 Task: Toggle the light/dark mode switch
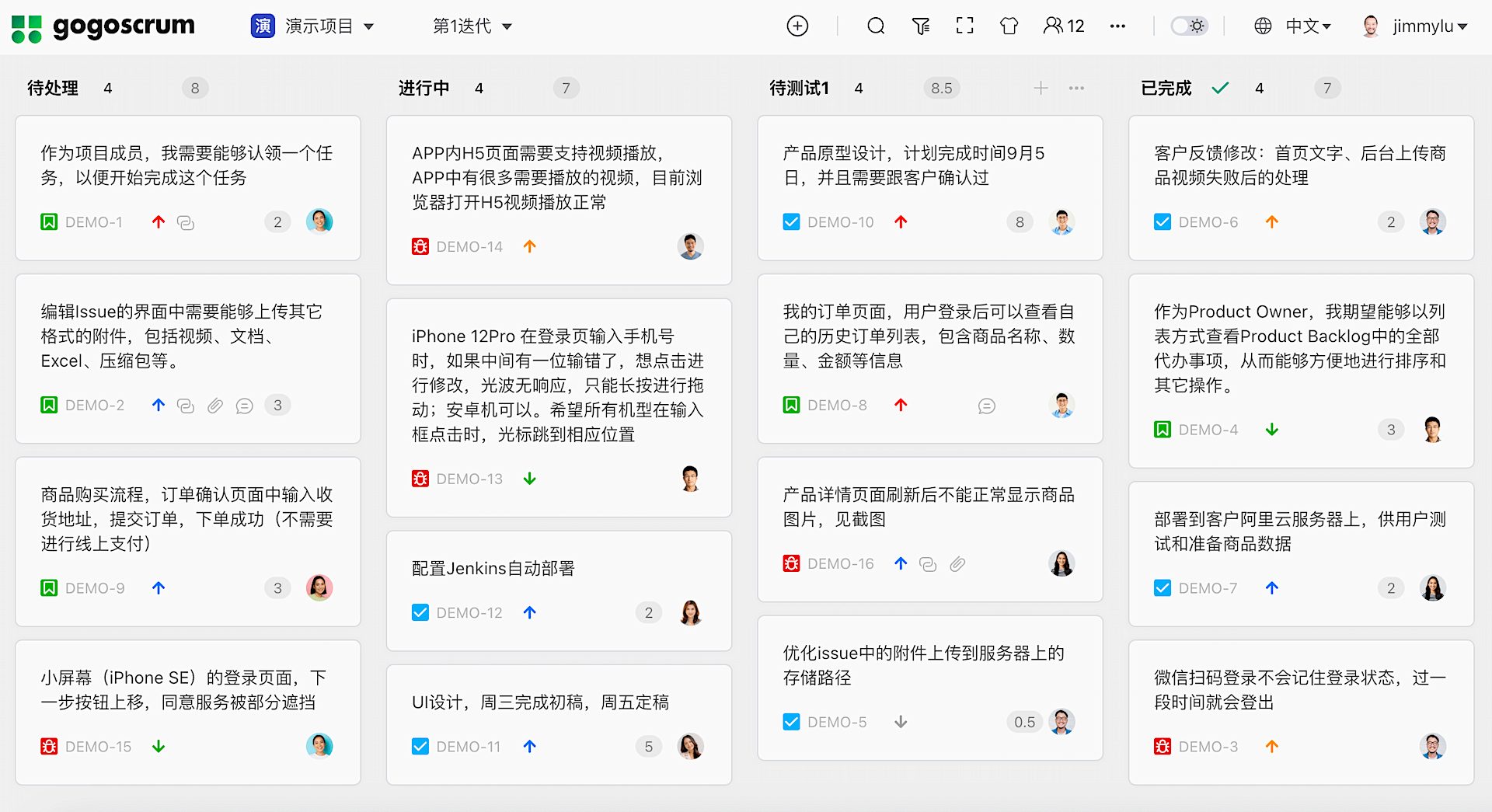click(x=1189, y=26)
